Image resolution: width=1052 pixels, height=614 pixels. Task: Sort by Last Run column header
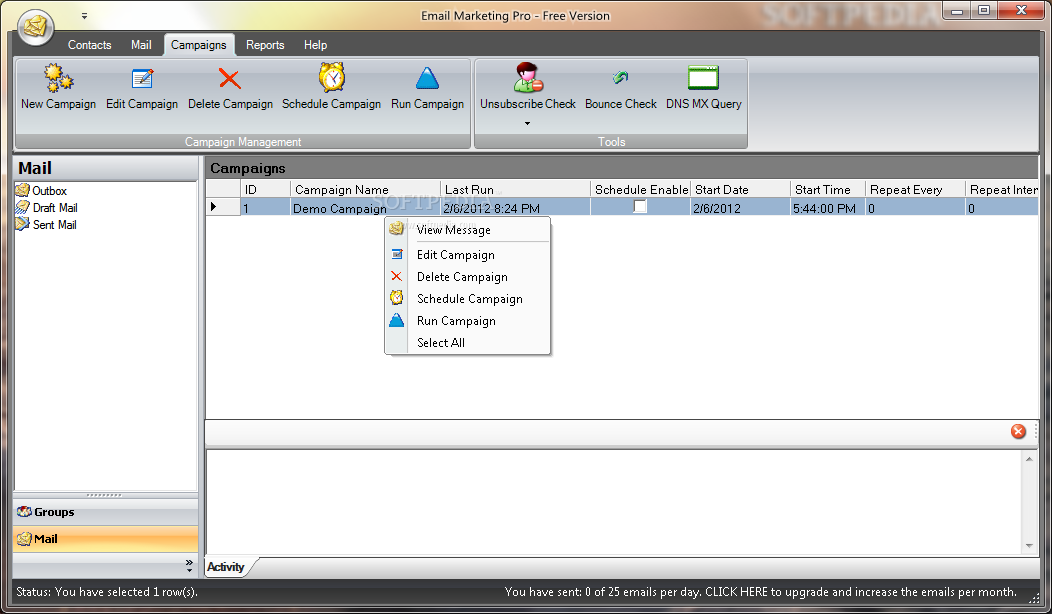coord(515,190)
